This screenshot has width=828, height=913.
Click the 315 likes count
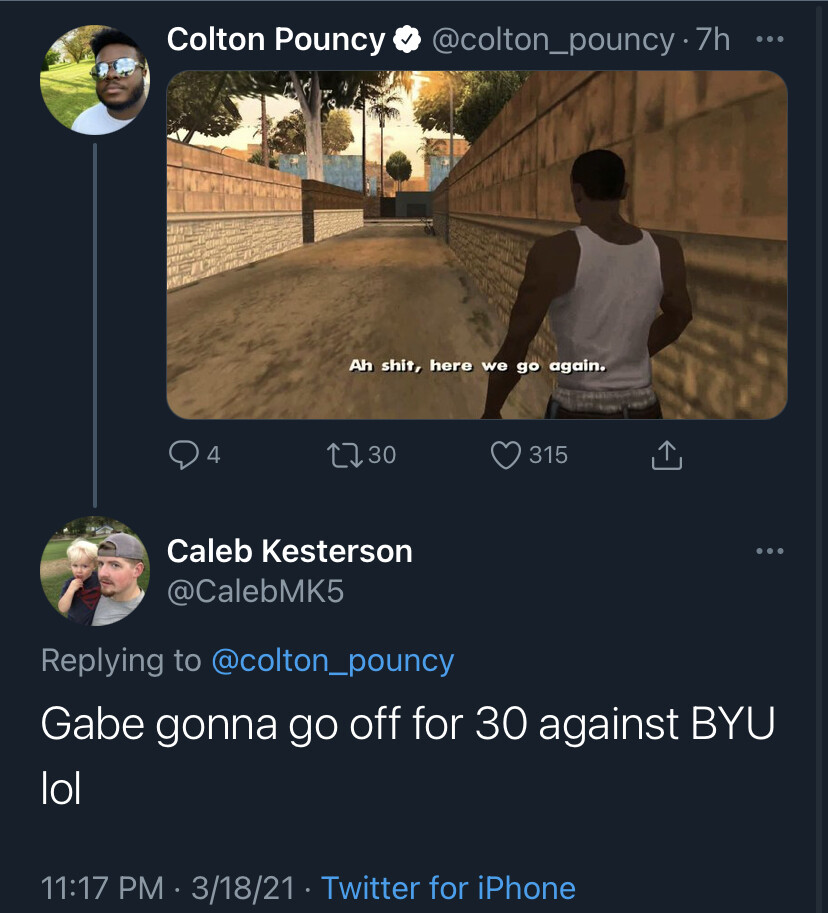tap(548, 456)
